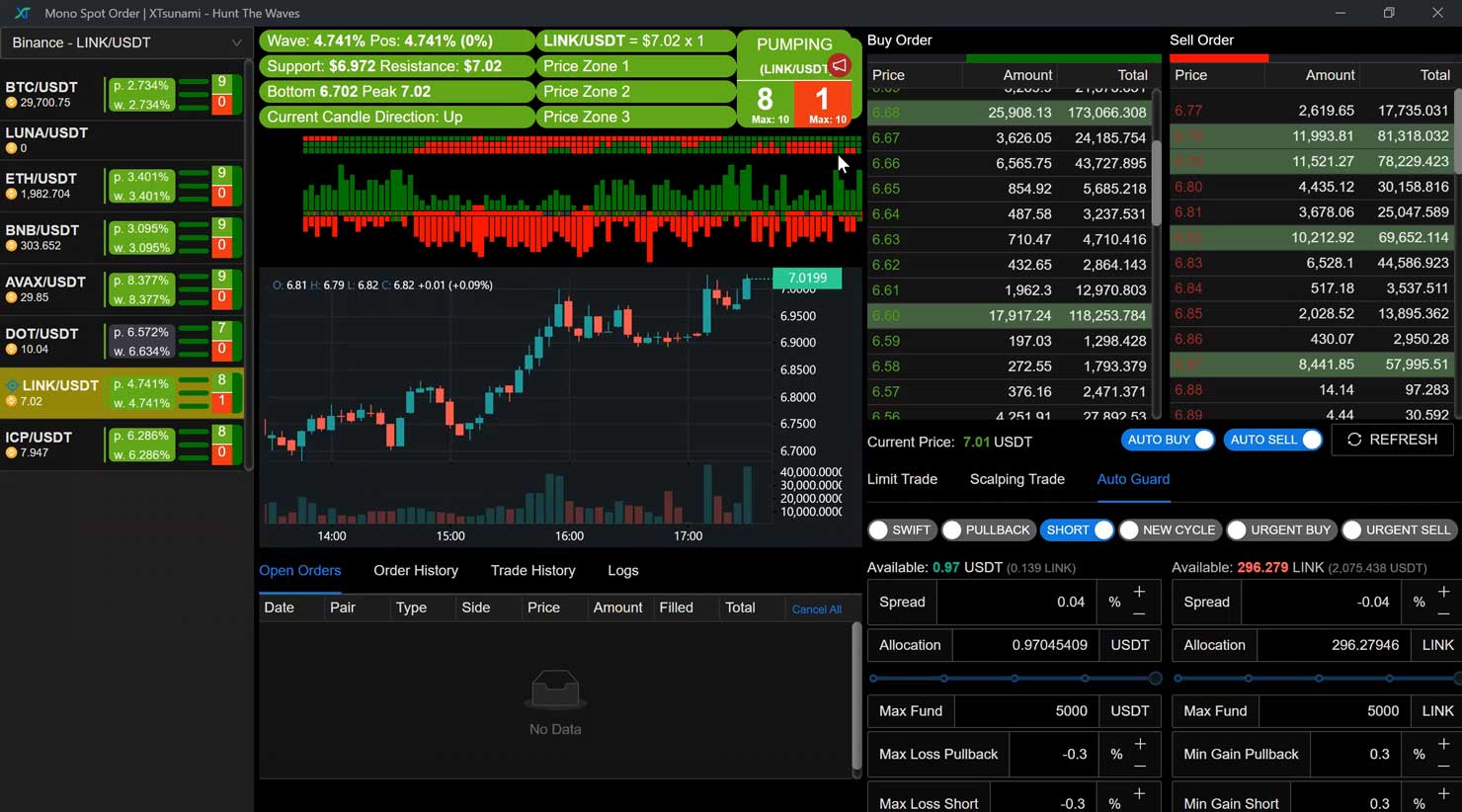The width and height of the screenshot is (1462, 812).
Task: Click the Current Candle Direction bar
Action: 396,117
